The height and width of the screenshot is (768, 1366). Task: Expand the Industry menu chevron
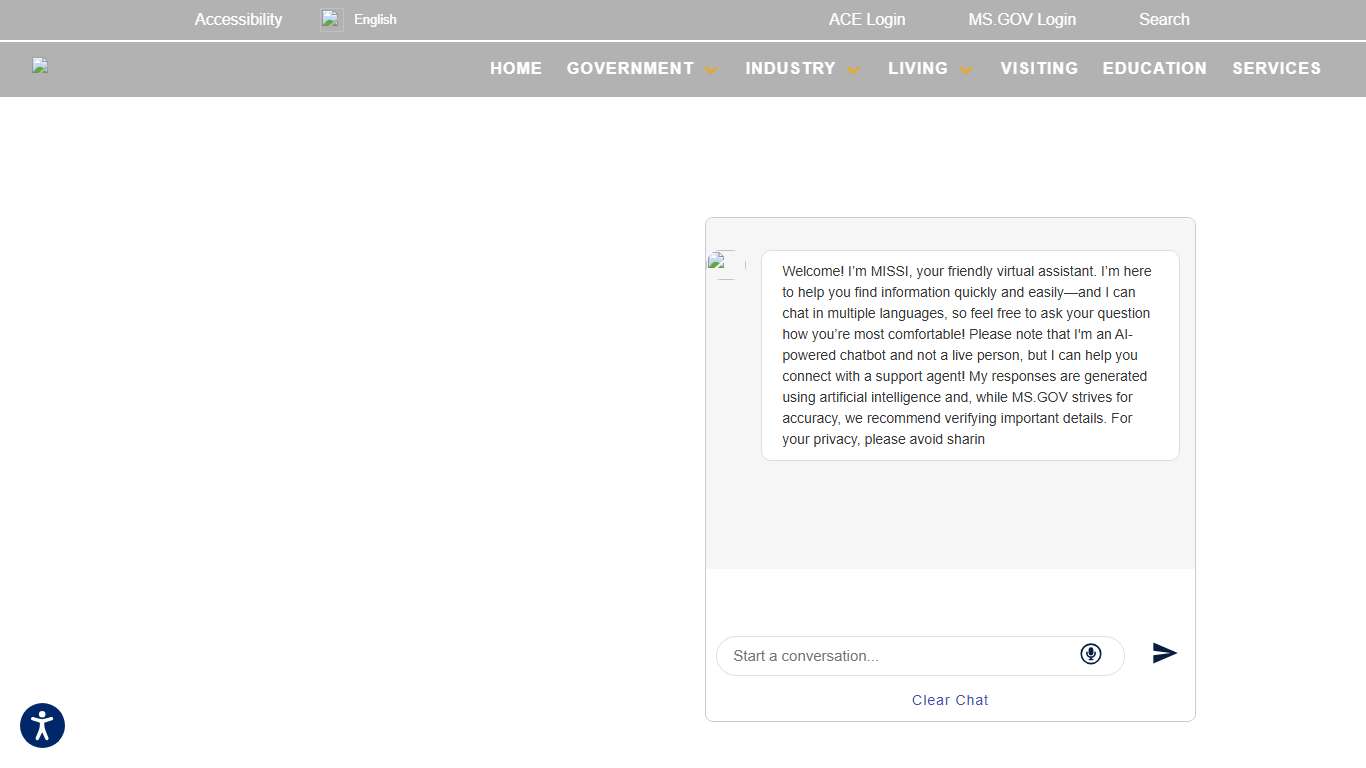coord(853,70)
